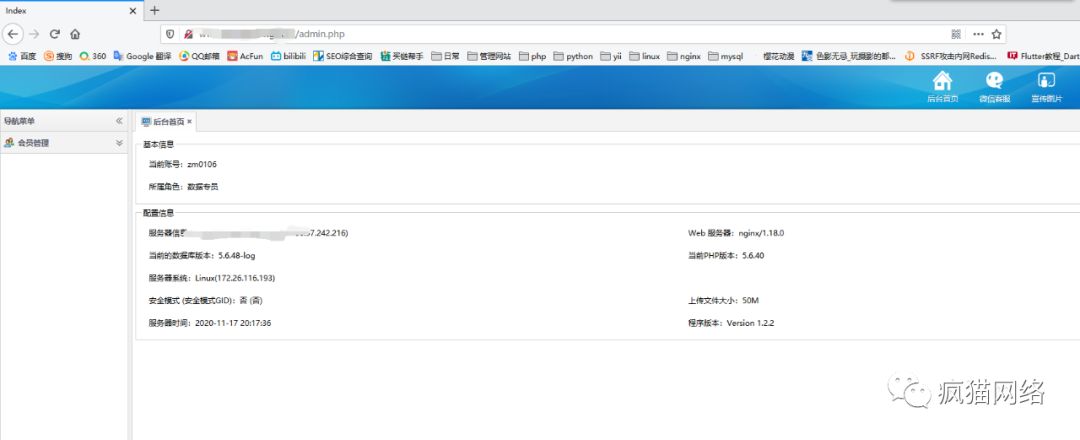Screen dimensions: 1080x440
Task: Open the browser home page icon
Action: tap(76, 34)
